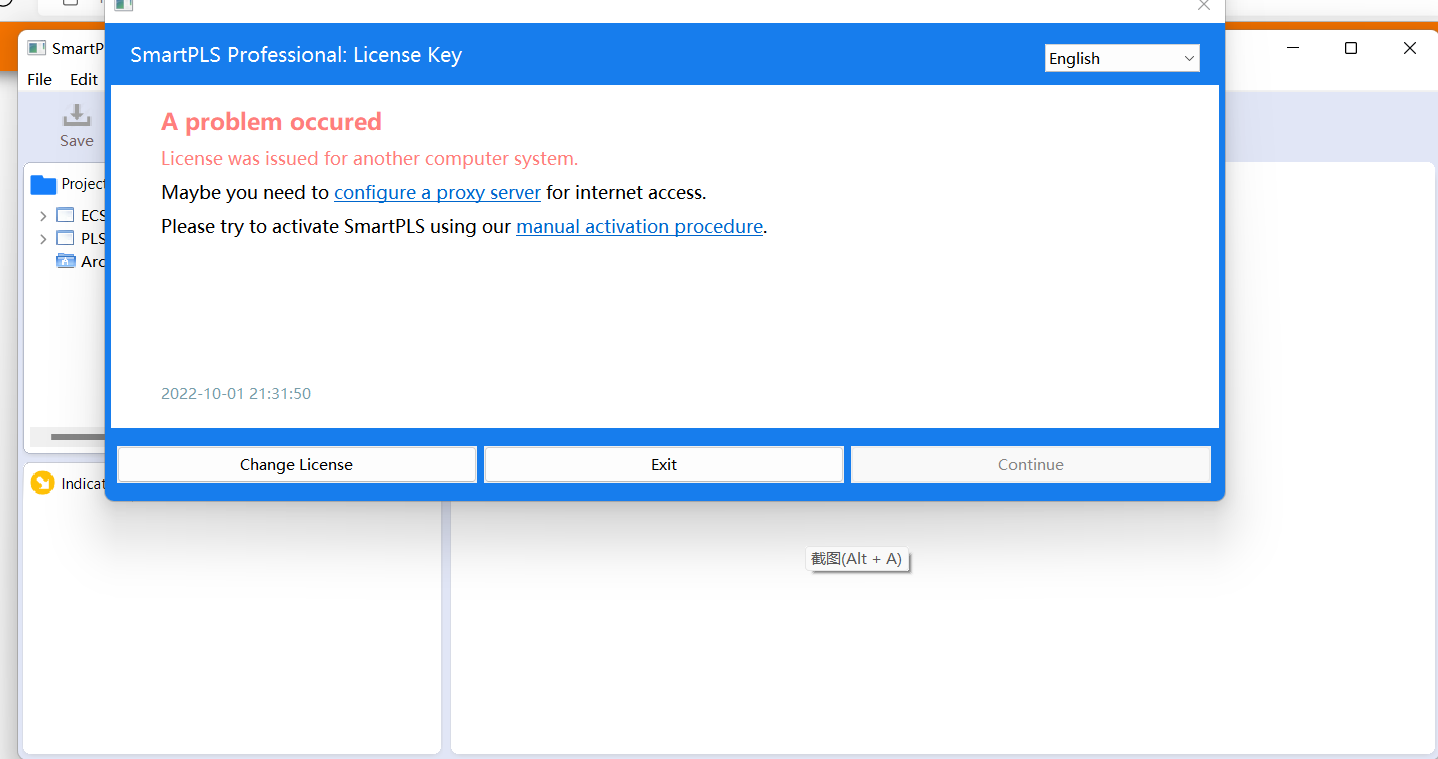This screenshot has height=759, width=1438.
Task: Click the Exit button
Action: point(664,464)
